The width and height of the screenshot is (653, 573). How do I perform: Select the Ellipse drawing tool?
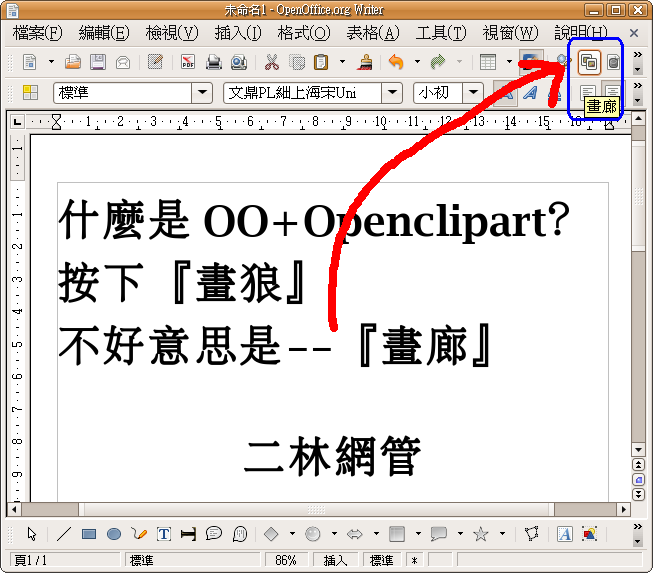point(114,534)
